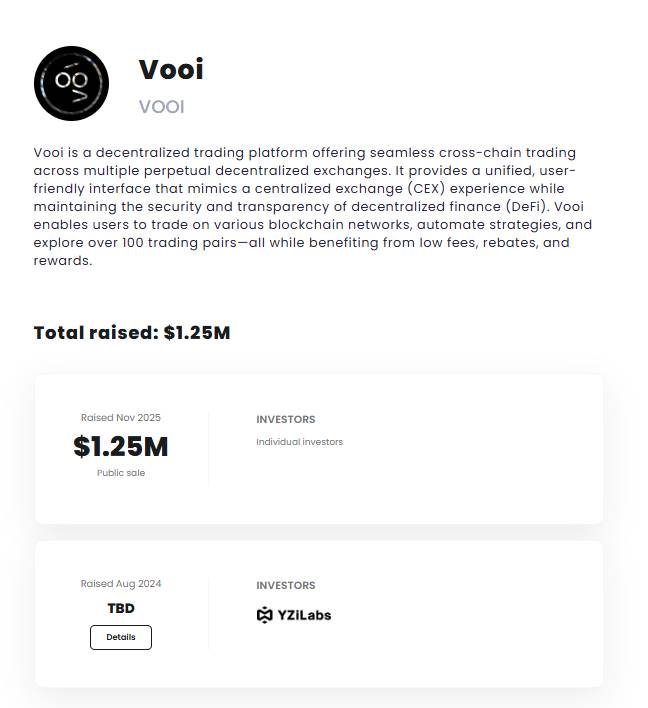Click the large $1.25M amount in card
This screenshot has width=648, height=708.
click(121, 447)
